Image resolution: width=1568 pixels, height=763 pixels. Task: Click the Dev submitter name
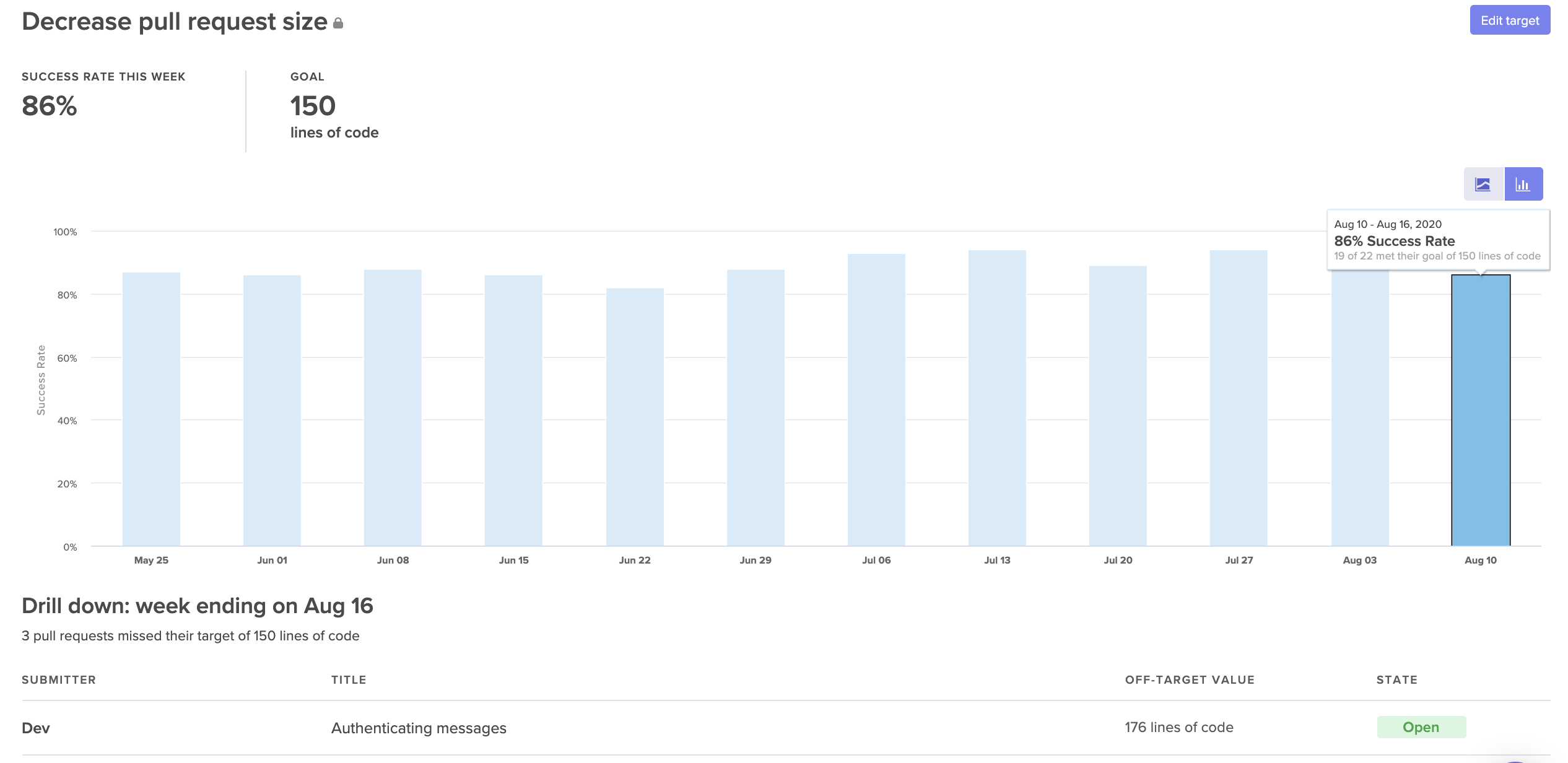(36, 728)
